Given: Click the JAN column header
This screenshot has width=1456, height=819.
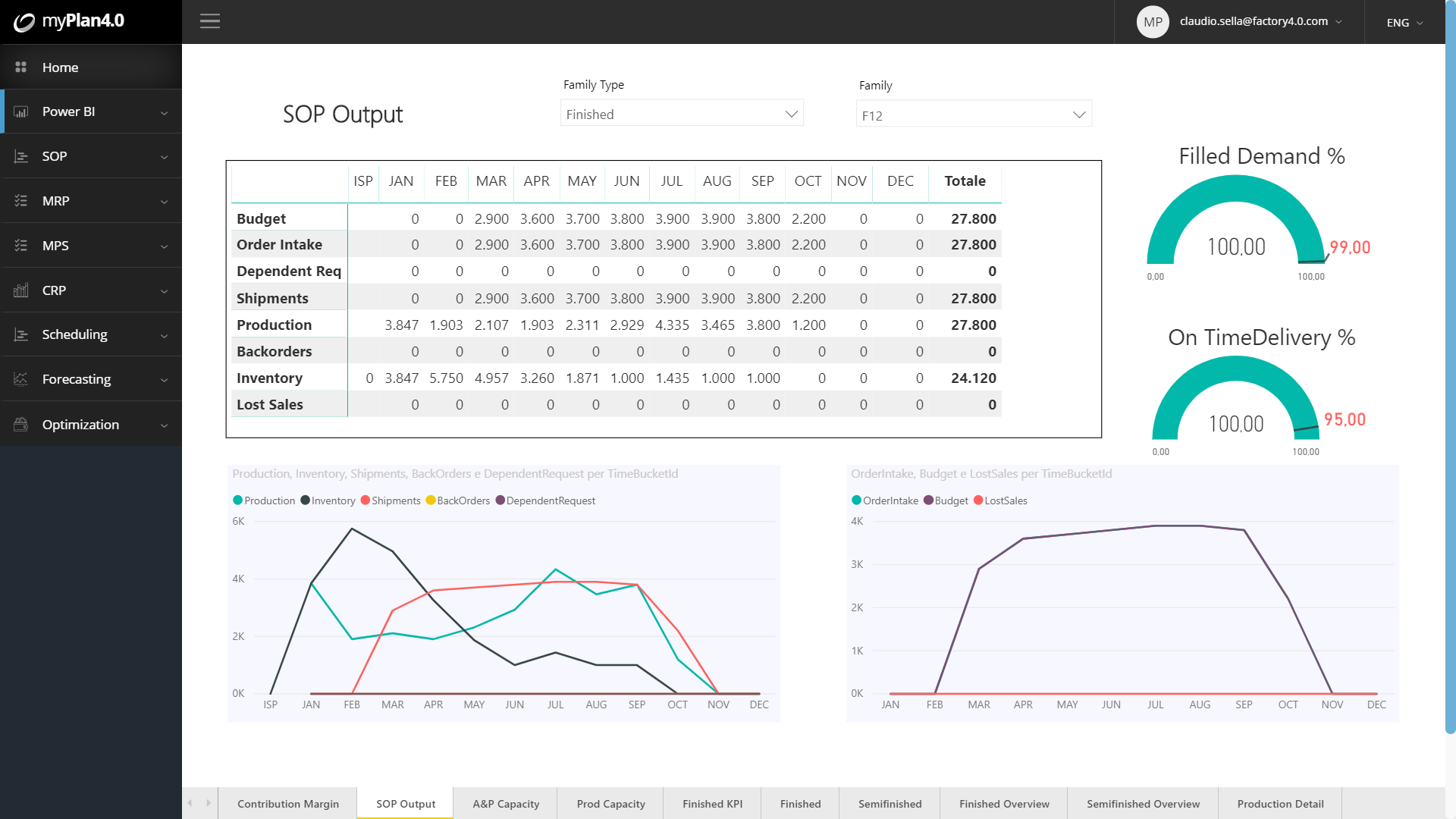Looking at the screenshot, I should tap(401, 181).
